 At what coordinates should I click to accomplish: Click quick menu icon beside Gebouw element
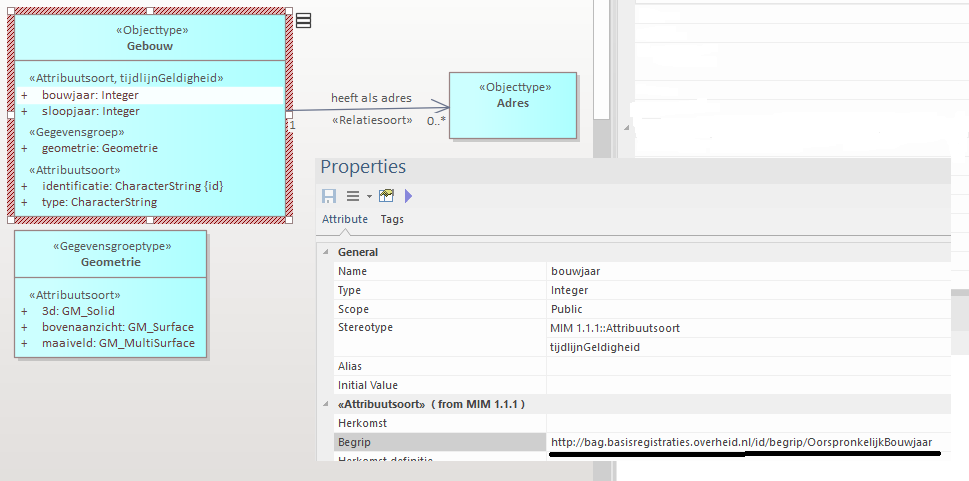[303, 20]
